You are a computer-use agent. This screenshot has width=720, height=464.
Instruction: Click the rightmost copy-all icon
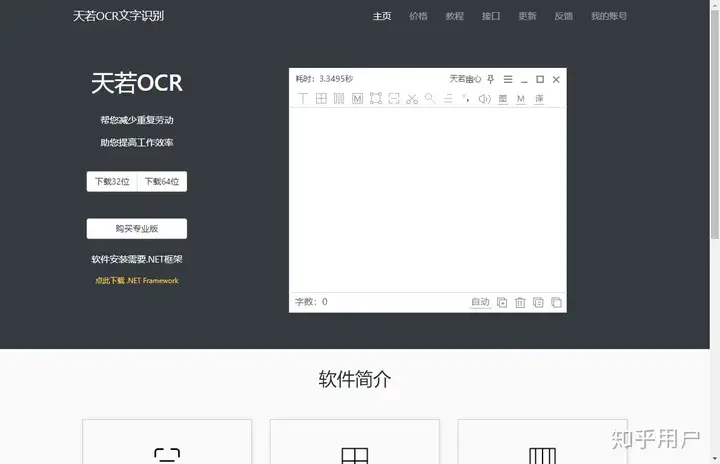pyautogui.click(x=556, y=302)
